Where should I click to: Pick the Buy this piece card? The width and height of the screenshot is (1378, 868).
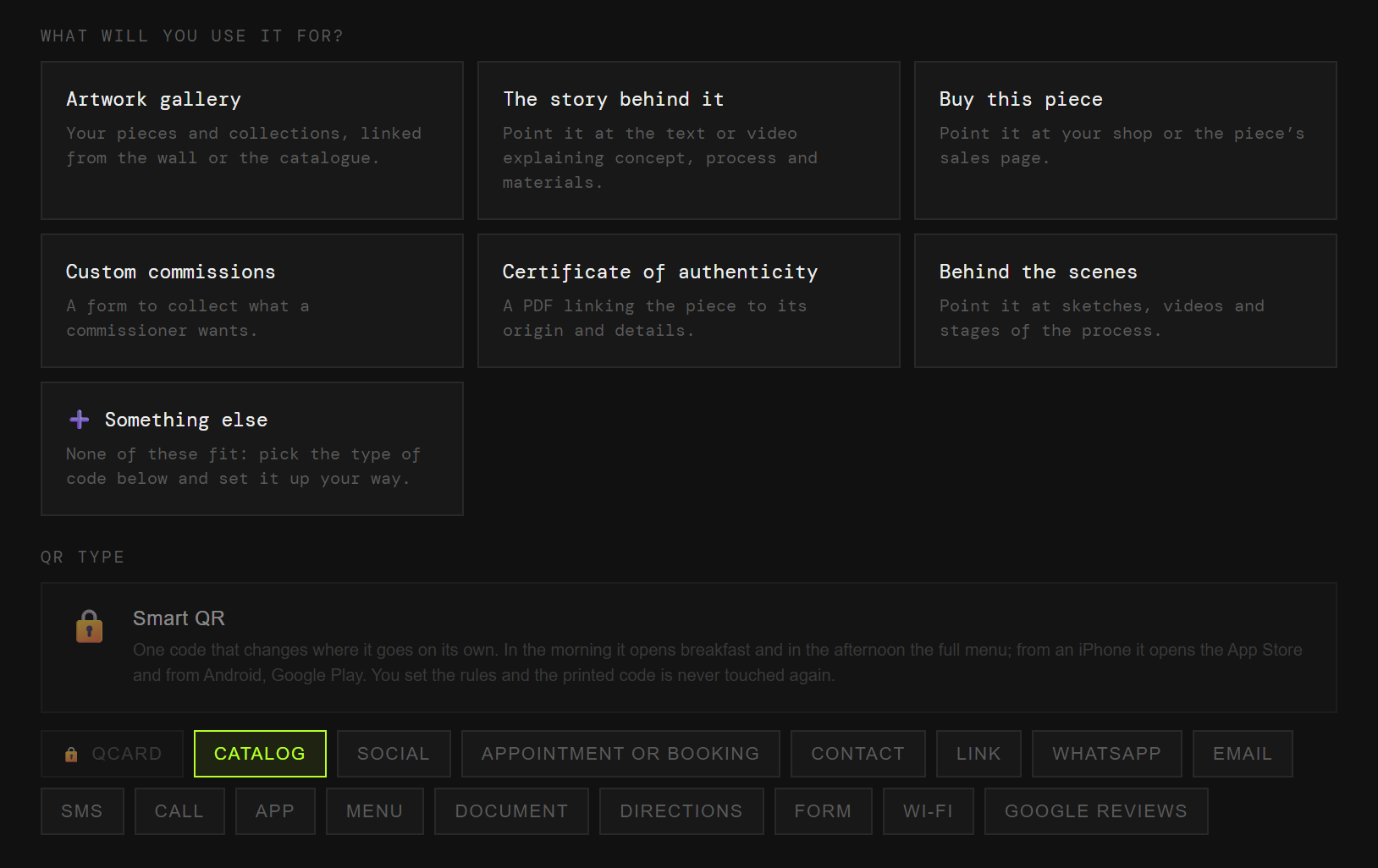pos(1126,140)
